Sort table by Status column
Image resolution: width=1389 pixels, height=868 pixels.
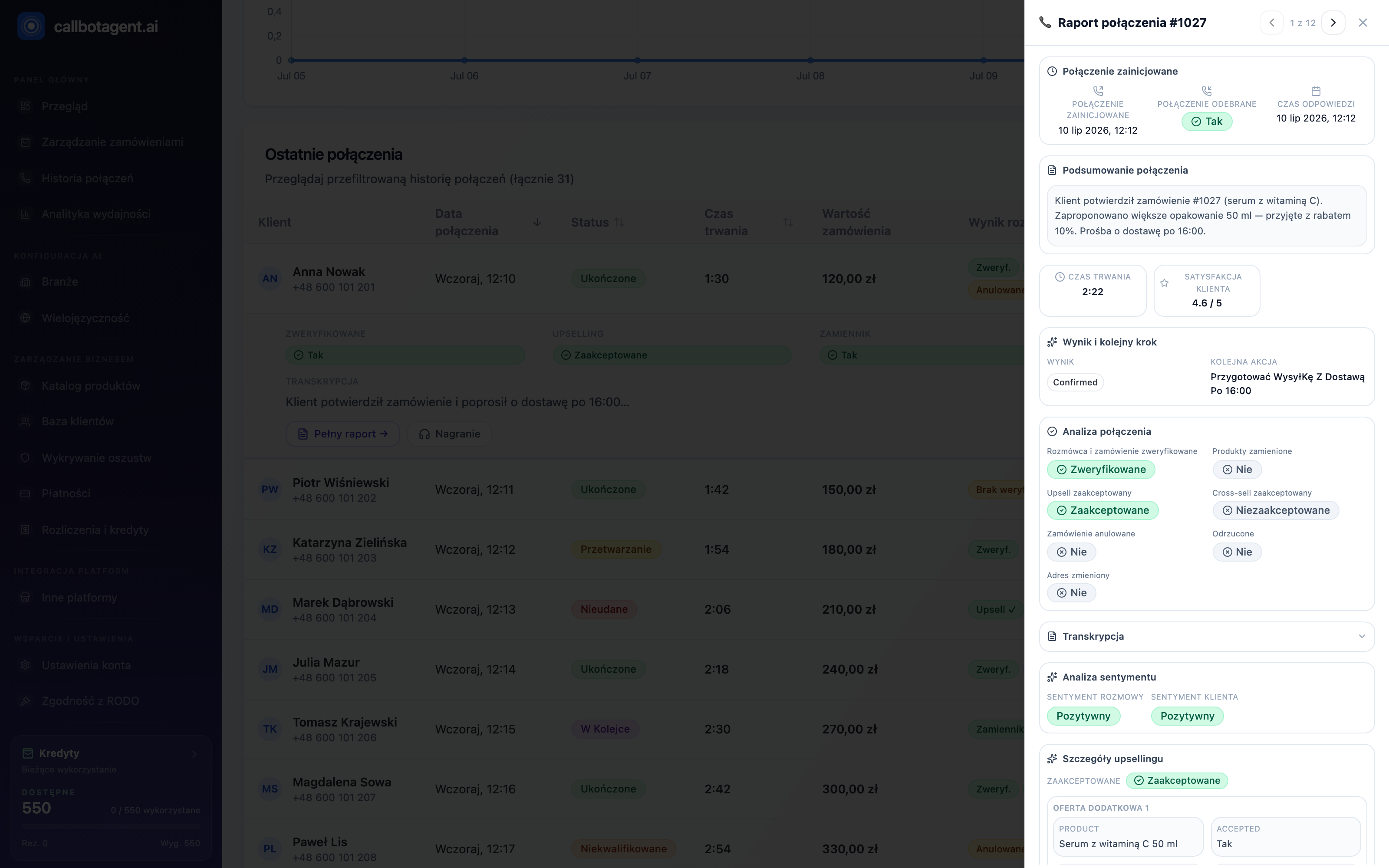coord(619,222)
